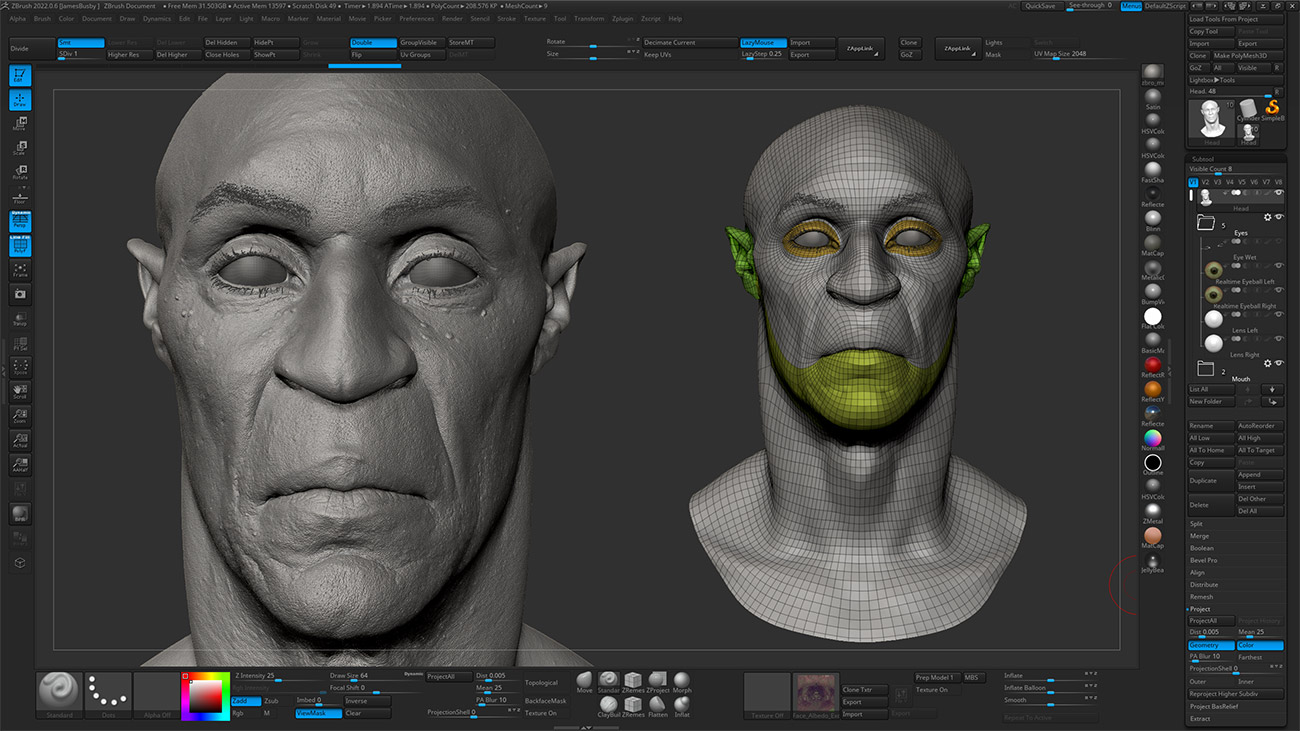
Task: Click the Decimate Current button
Action: tap(689, 43)
